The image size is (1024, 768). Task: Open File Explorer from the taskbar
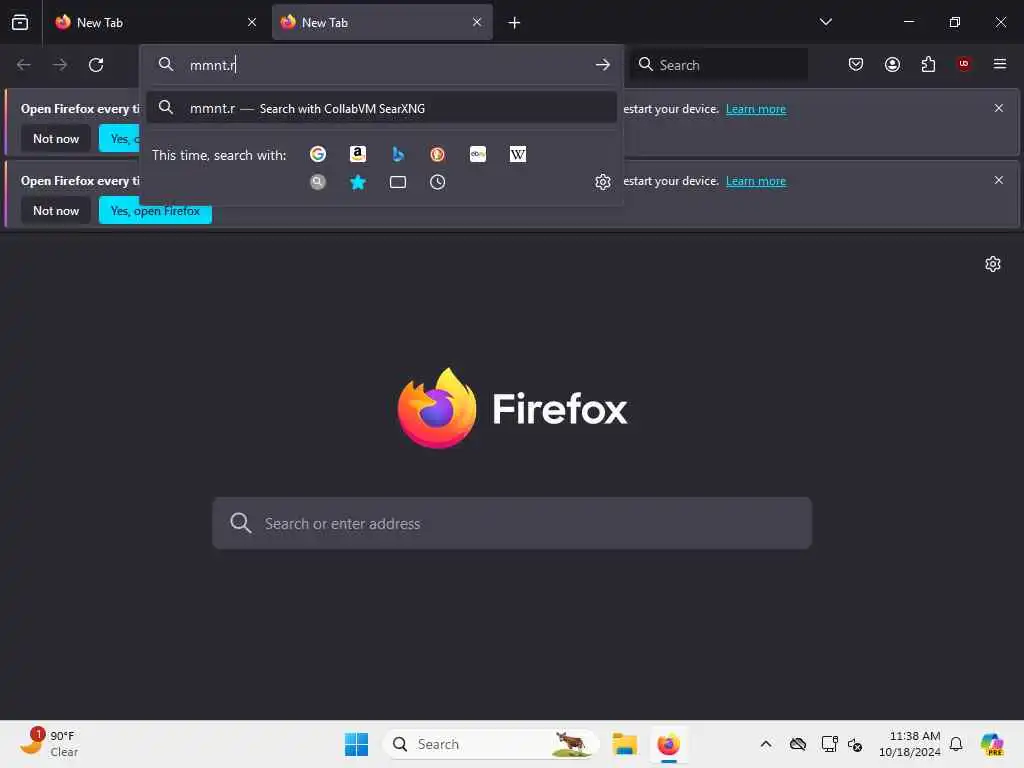pos(625,744)
